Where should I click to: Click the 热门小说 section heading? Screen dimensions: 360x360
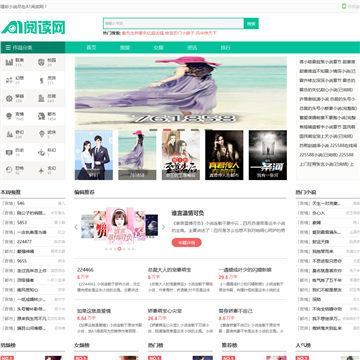pyautogui.click(x=306, y=192)
